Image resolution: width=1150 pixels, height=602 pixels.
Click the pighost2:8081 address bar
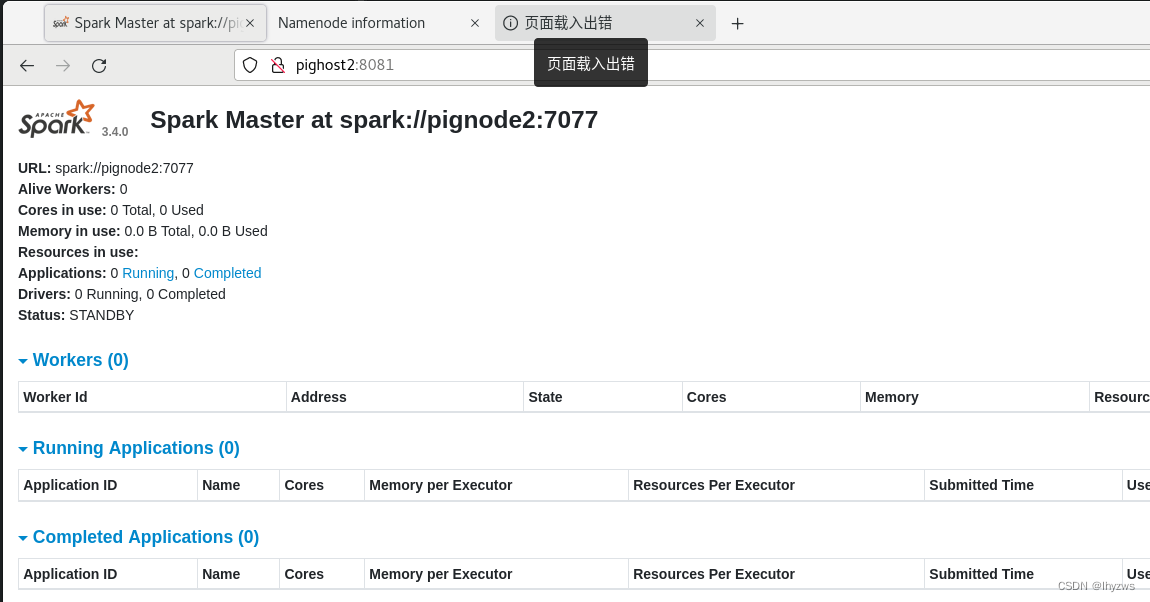[x=692, y=65]
